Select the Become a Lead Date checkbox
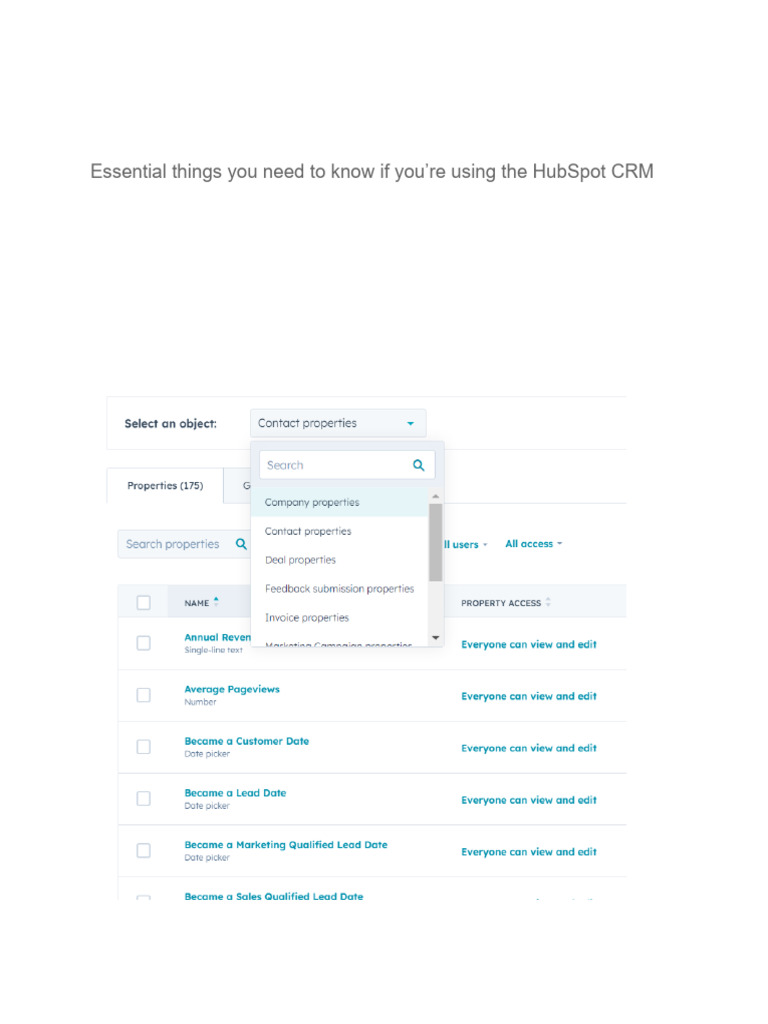This screenshot has width=768, height=1024. (144, 799)
